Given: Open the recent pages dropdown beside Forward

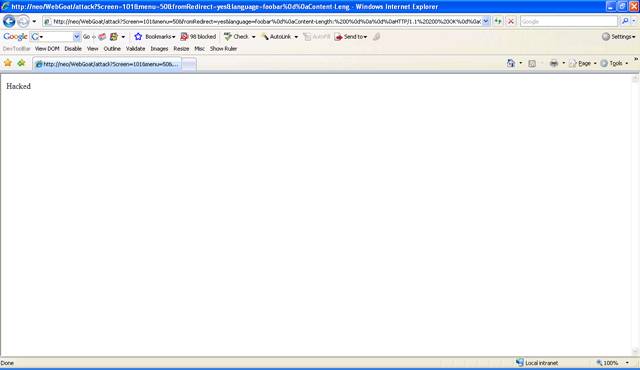Looking at the screenshot, I should point(34,21).
